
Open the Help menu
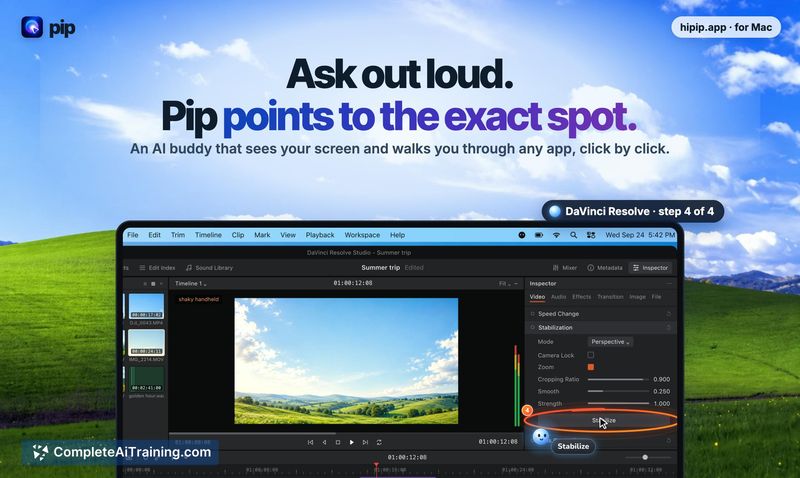click(x=397, y=235)
